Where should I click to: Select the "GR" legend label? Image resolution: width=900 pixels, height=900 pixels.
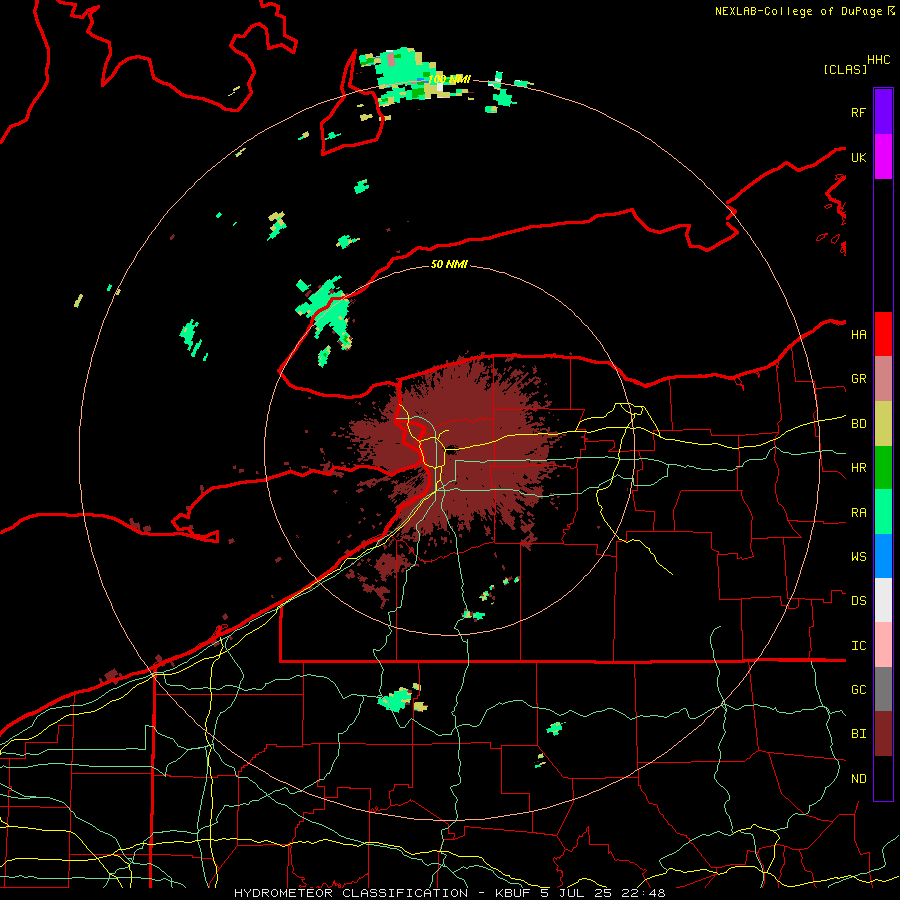[858, 379]
